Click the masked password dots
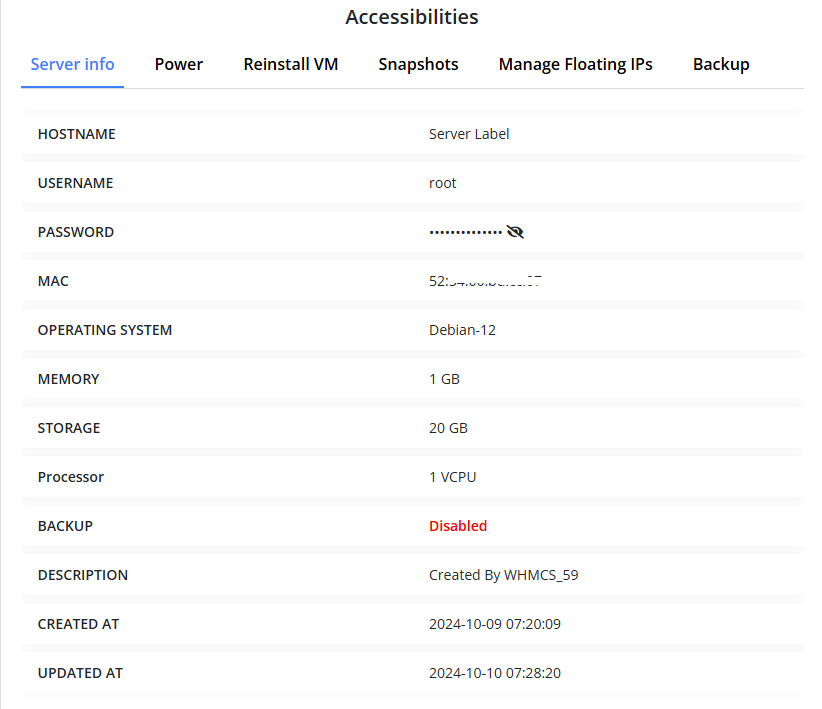 tap(465, 232)
